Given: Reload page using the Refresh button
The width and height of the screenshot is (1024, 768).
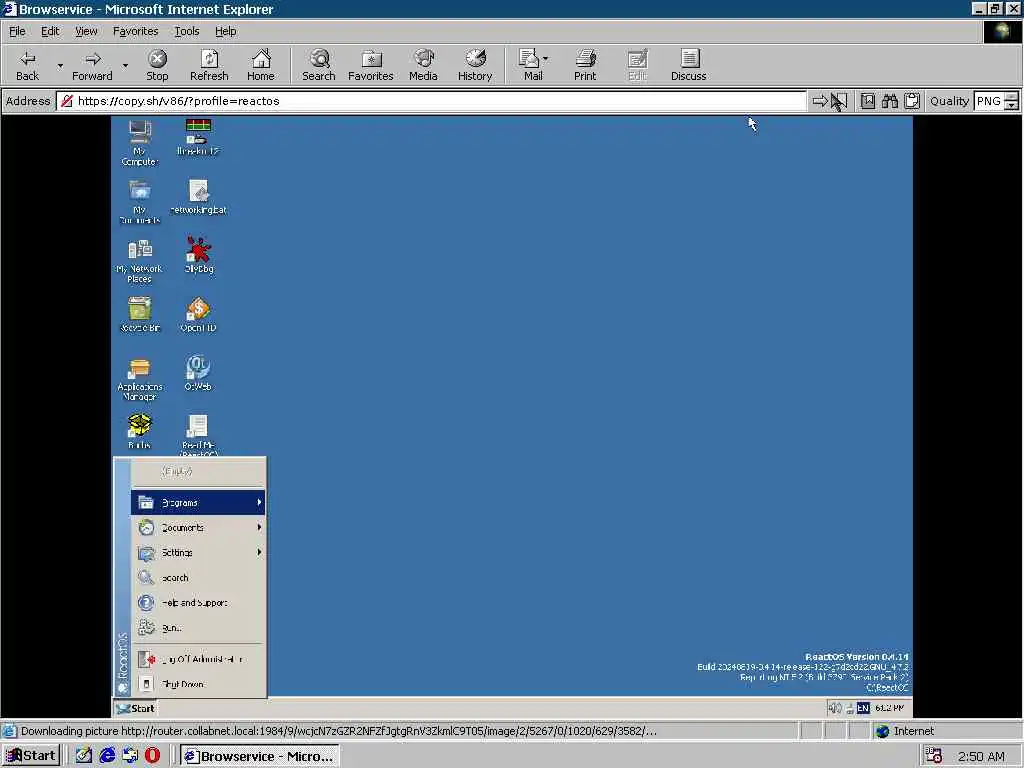Looking at the screenshot, I should (209, 65).
